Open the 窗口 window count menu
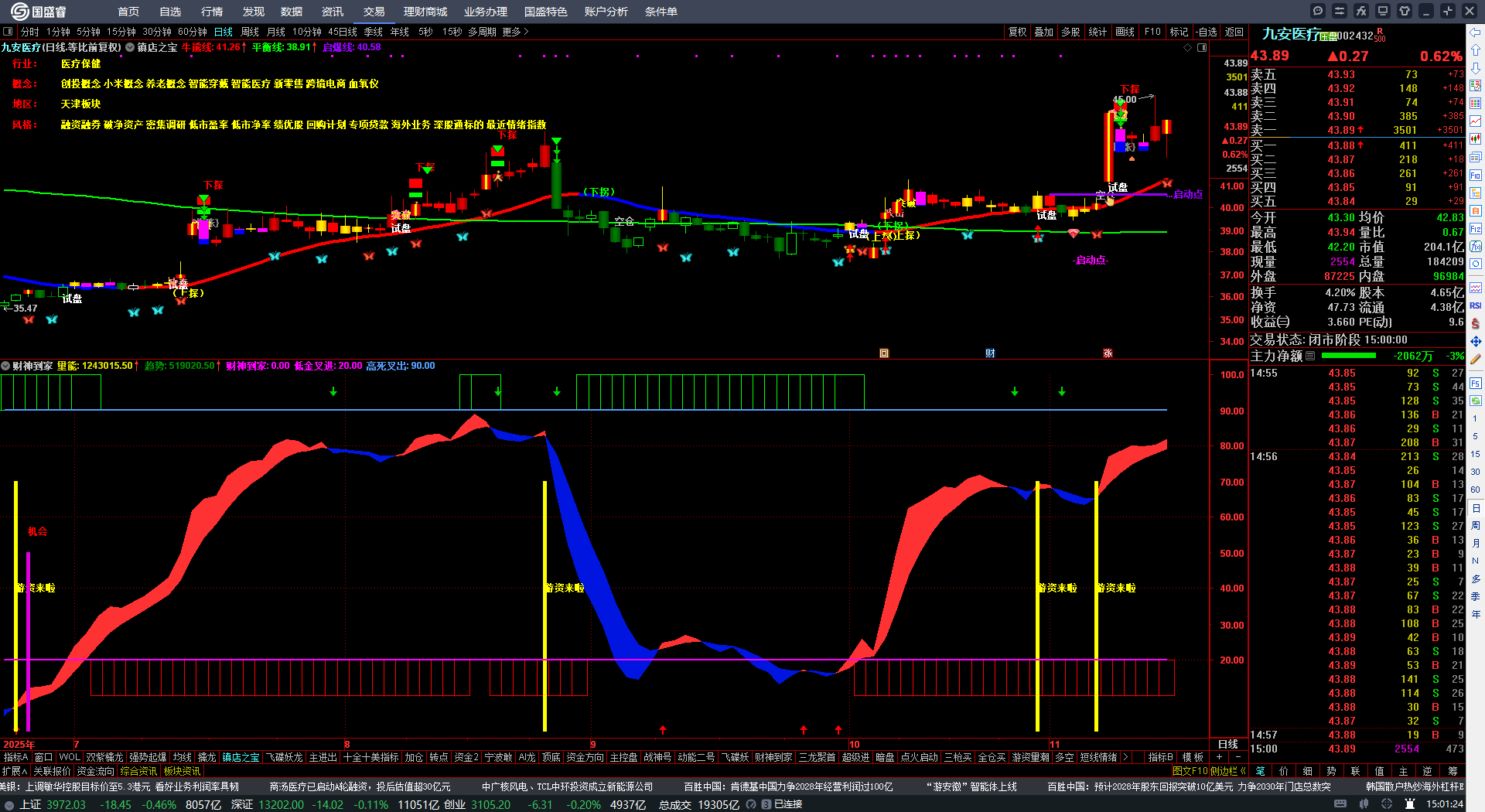The height and width of the screenshot is (812, 1485). [43, 757]
